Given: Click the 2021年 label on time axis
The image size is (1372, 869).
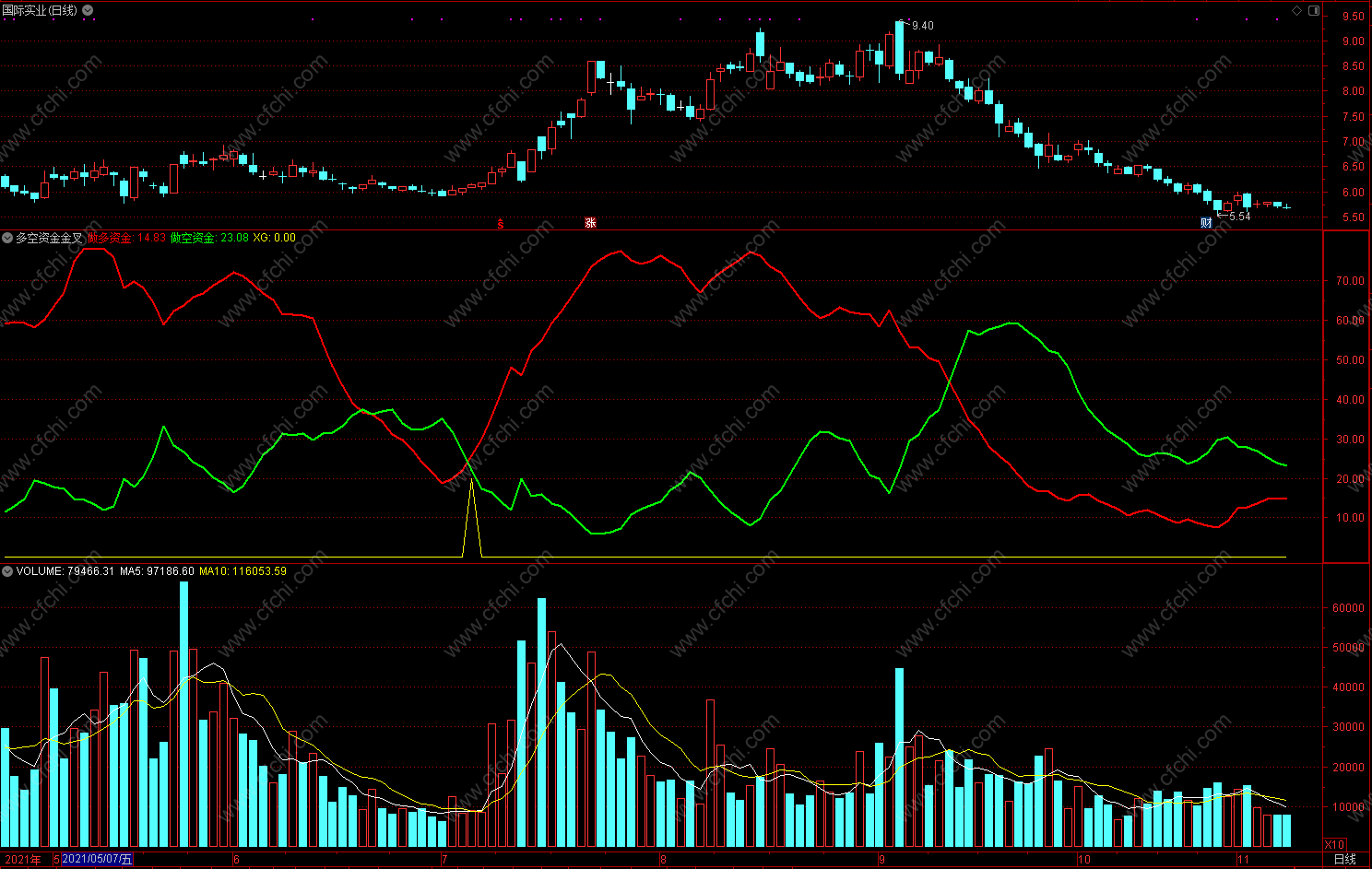Looking at the screenshot, I should [x=23, y=859].
